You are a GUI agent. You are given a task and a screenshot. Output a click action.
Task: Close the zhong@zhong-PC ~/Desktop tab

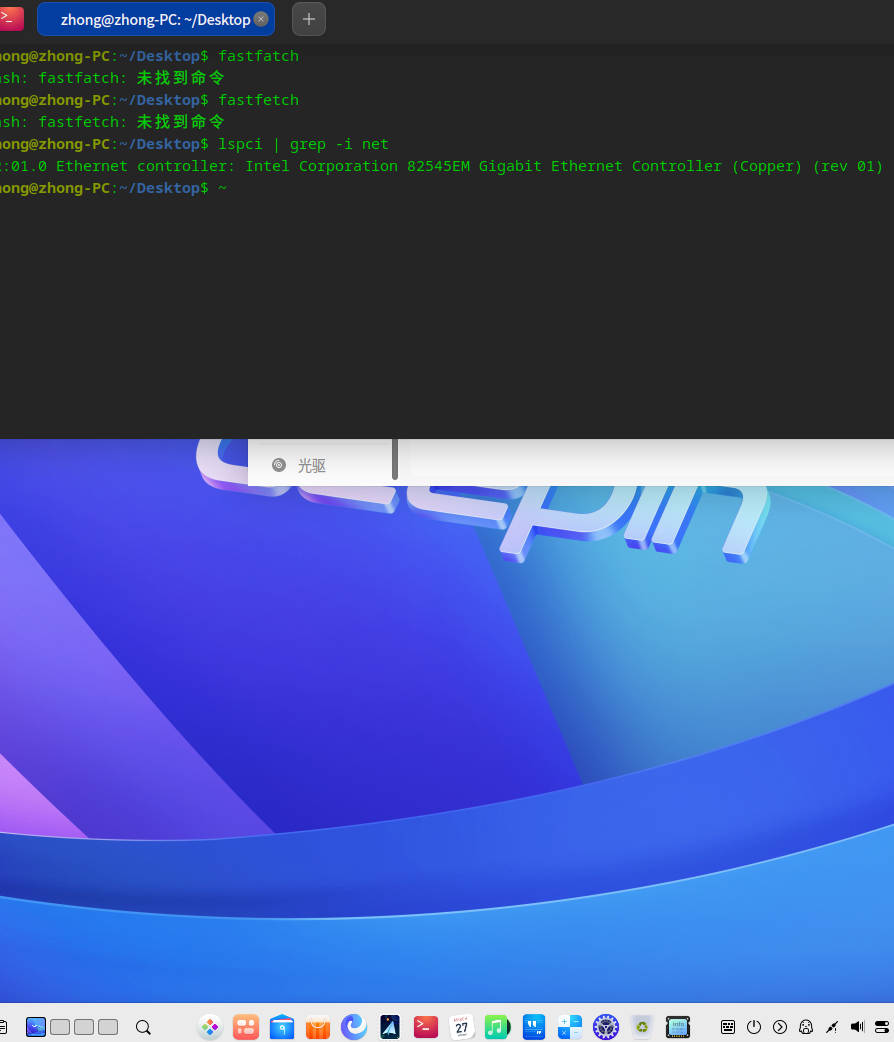[x=261, y=19]
